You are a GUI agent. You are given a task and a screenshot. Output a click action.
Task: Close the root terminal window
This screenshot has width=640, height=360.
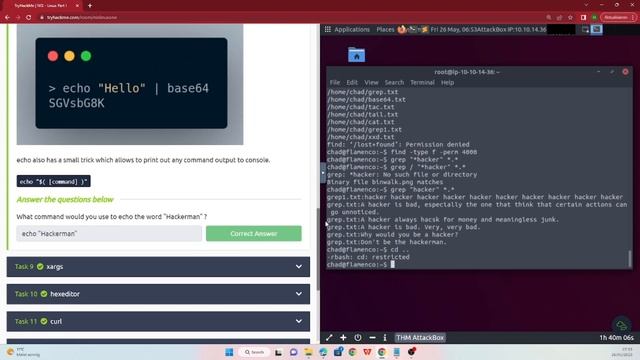coord(625,72)
